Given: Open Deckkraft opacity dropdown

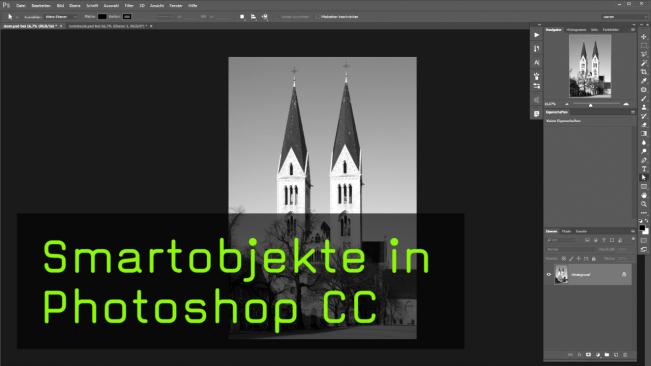Looking at the screenshot, I should pyautogui.click(x=622, y=249).
